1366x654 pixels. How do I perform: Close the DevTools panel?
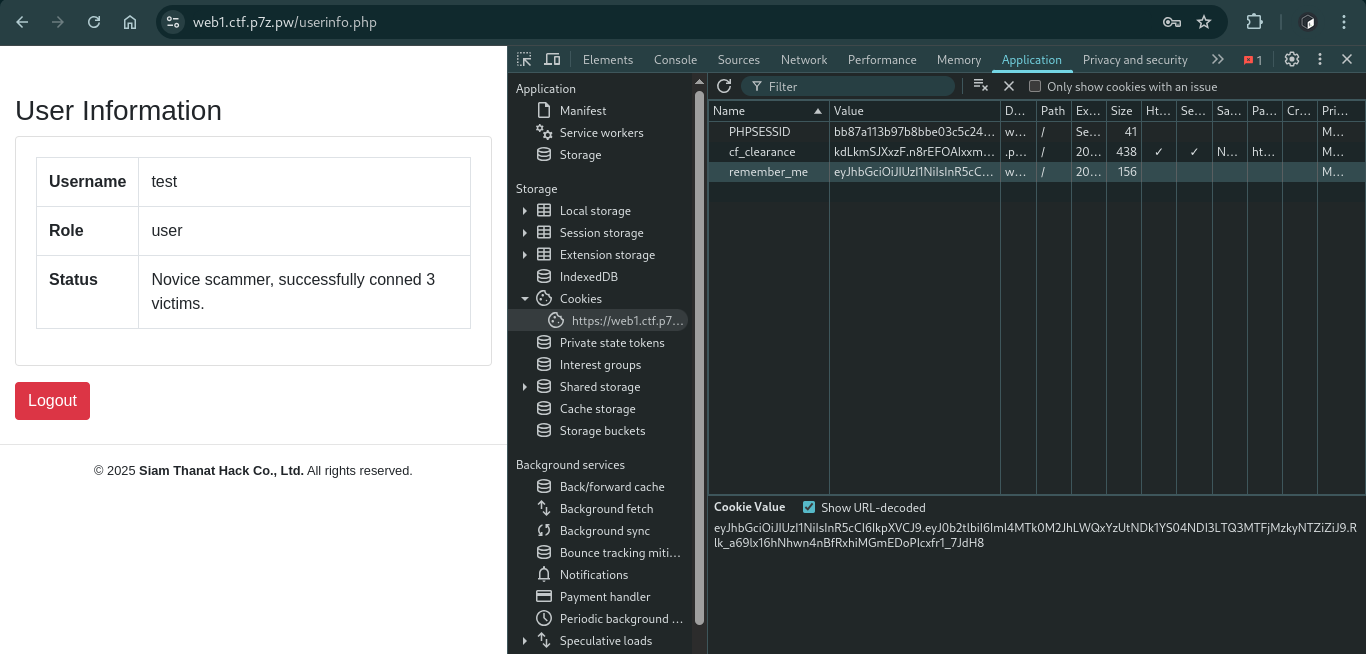1347,60
